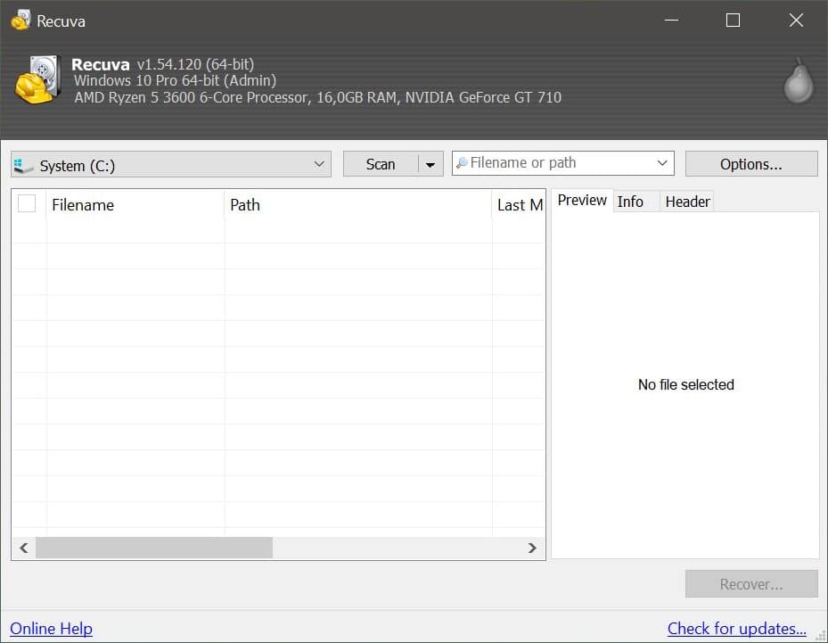Sort results by the Filename column header
This screenshot has width=828, height=643.
[x=83, y=204]
